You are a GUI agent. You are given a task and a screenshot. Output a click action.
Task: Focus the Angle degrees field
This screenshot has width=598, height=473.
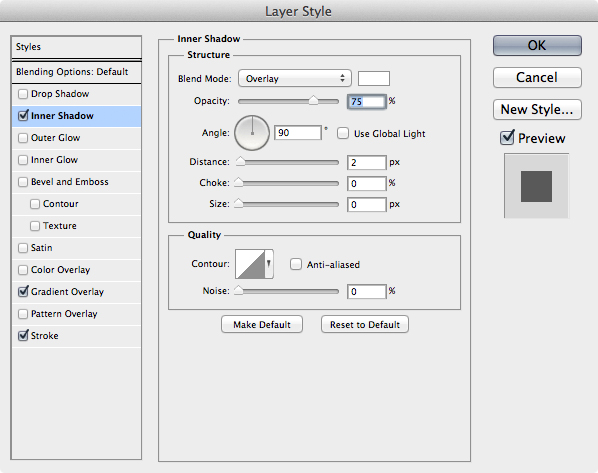(x=298, y=133)
